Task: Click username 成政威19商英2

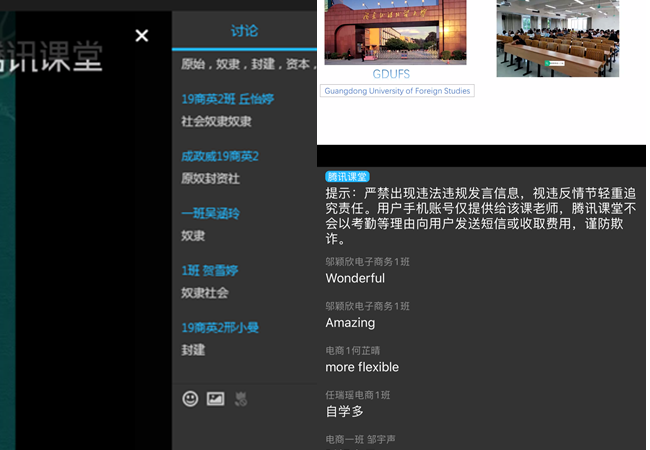Action: click(x=220, y=156)
